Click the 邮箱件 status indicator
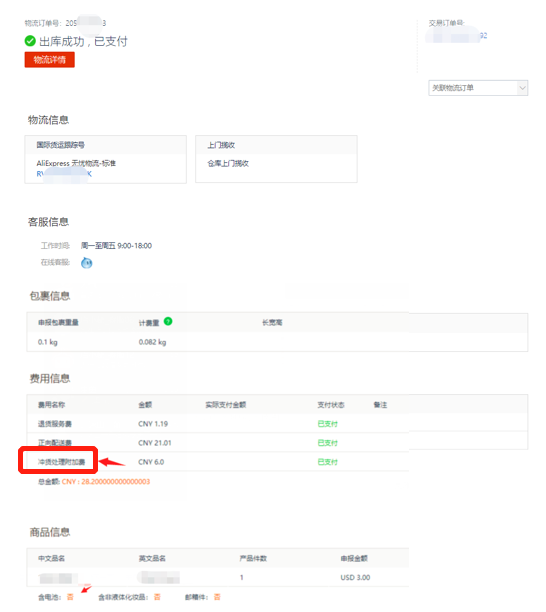546x612 pixels. [x=217, y=597]
